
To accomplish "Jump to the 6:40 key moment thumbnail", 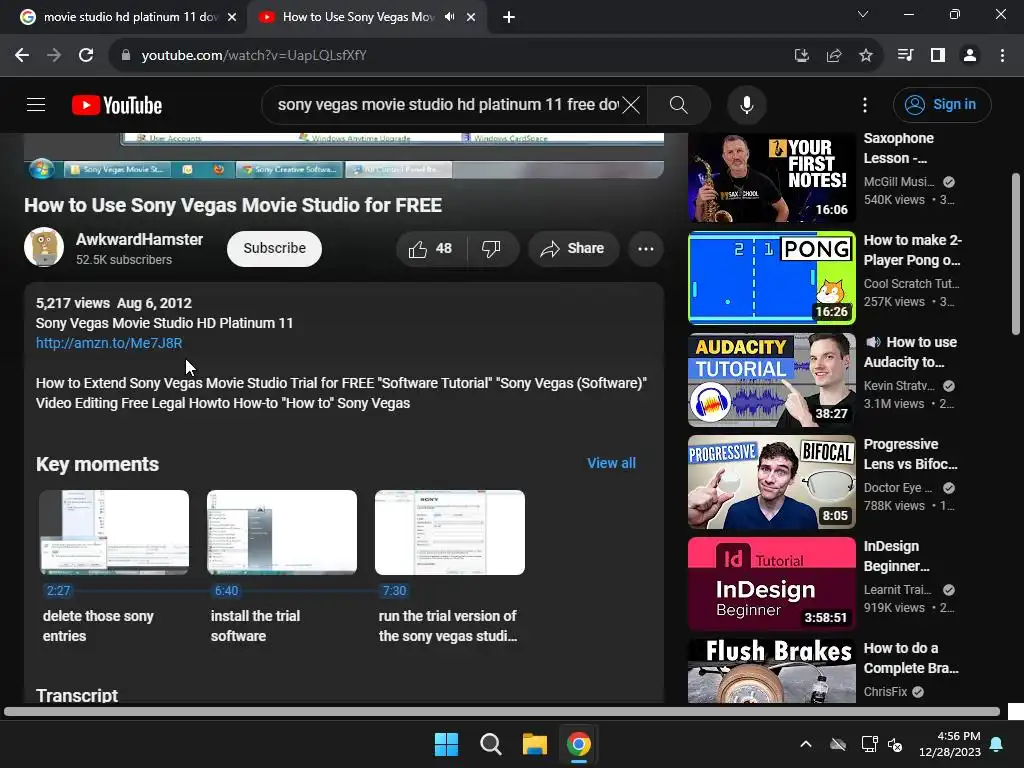I will (282, 533).
